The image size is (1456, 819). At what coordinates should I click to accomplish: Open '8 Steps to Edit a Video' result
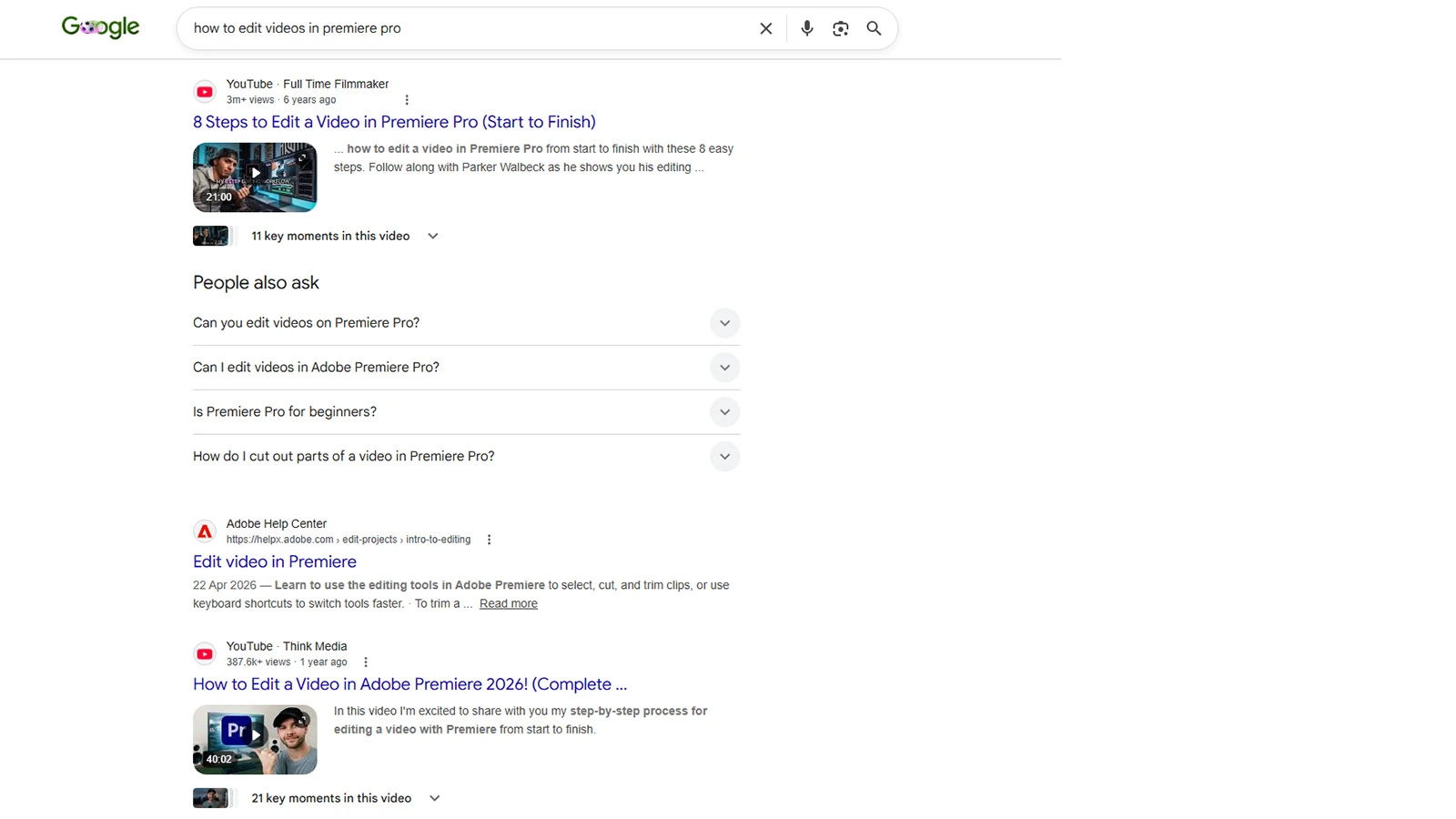[394, 122]
